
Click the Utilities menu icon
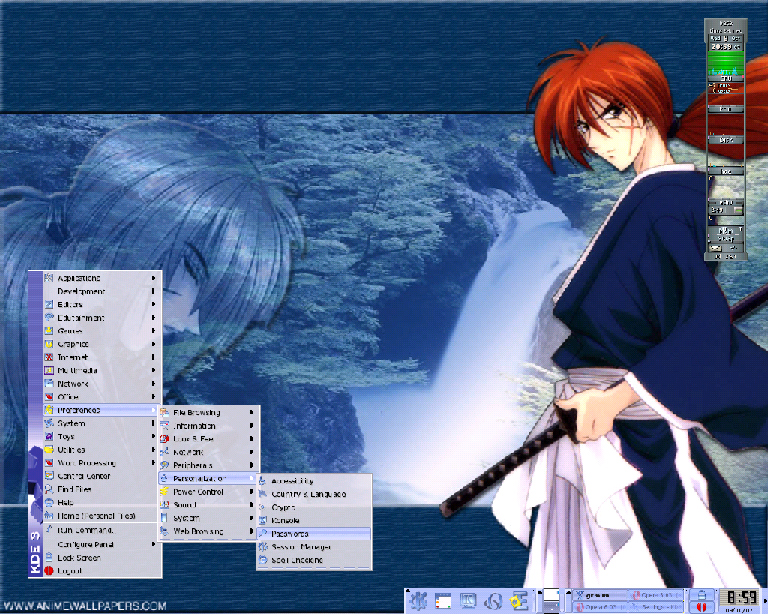pos(49,449)
